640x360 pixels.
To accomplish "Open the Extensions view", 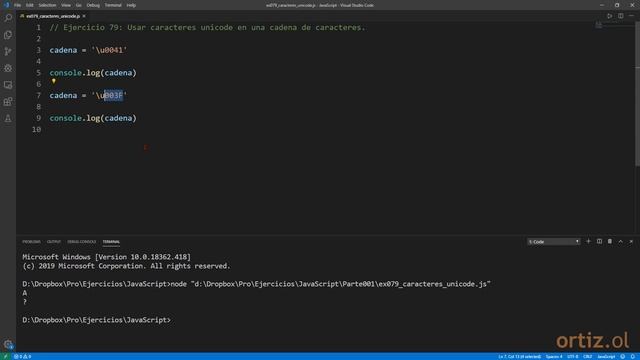I will 8,102.
